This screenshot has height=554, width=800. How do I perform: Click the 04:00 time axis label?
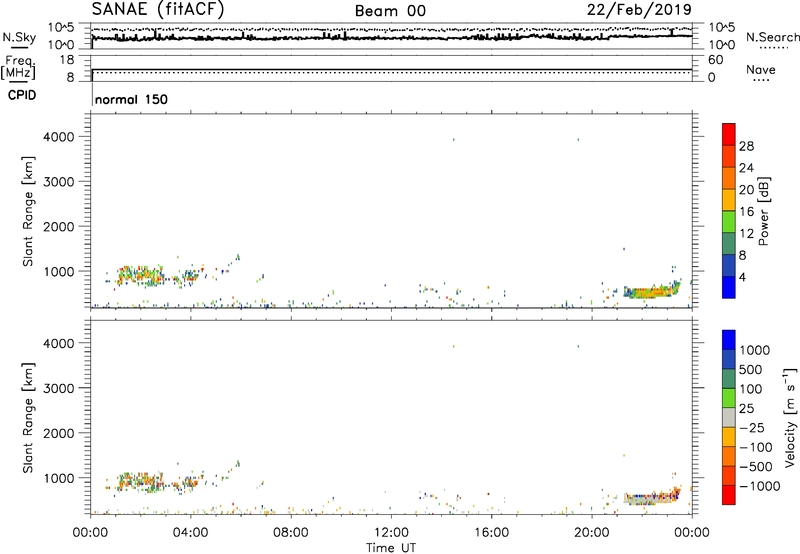[x=190, y=533]
